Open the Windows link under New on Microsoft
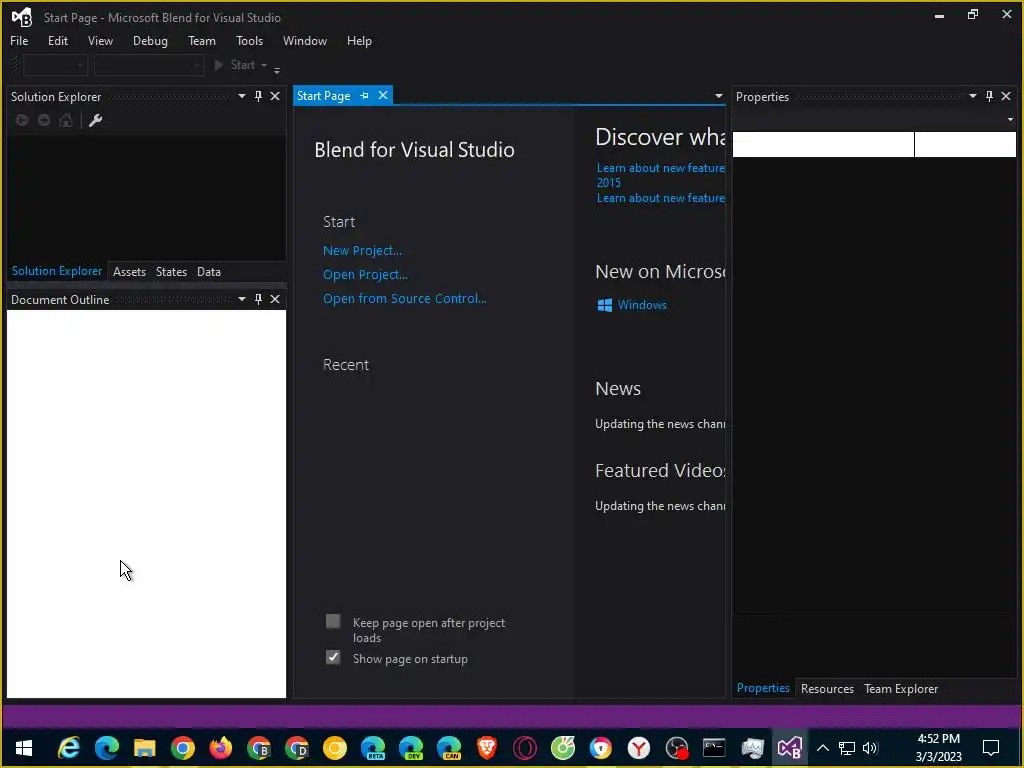 click(642, 305)
